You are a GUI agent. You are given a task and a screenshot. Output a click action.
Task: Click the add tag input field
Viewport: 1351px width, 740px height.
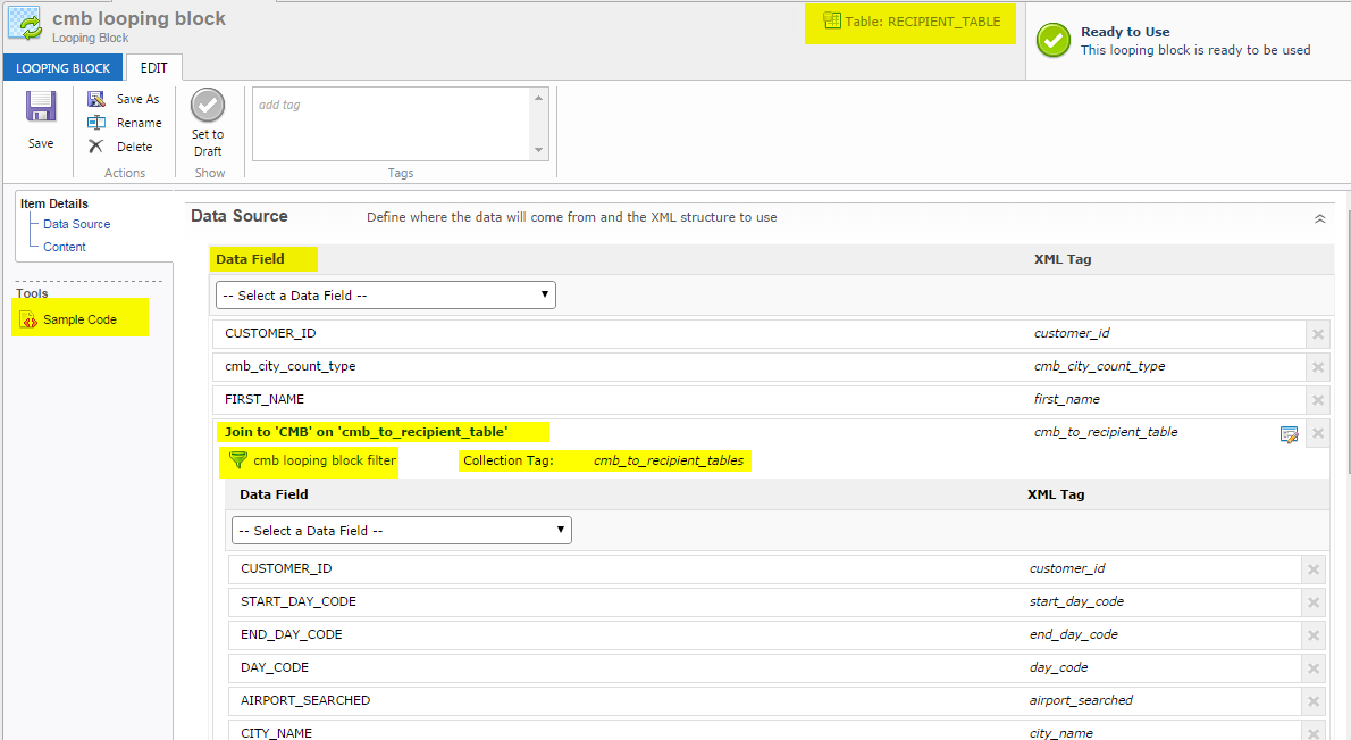tap(390, 122)
